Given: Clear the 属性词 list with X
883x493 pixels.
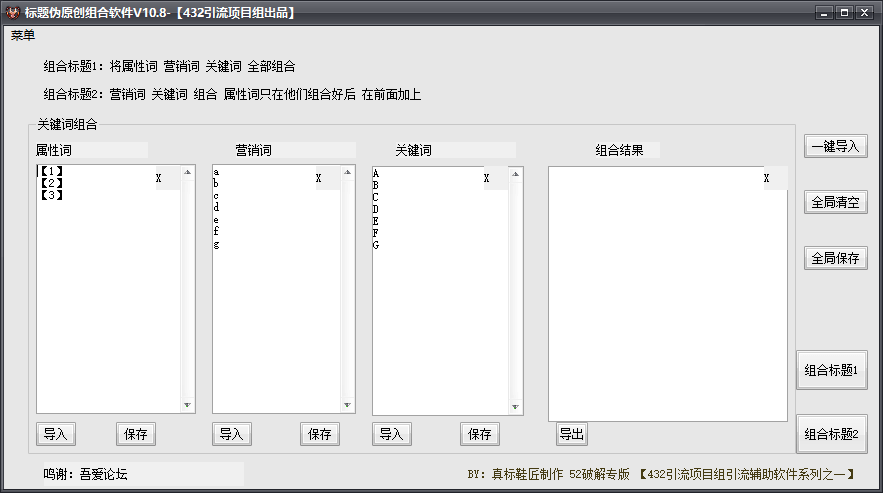Looking at the screenshot, I should [158, 179].
